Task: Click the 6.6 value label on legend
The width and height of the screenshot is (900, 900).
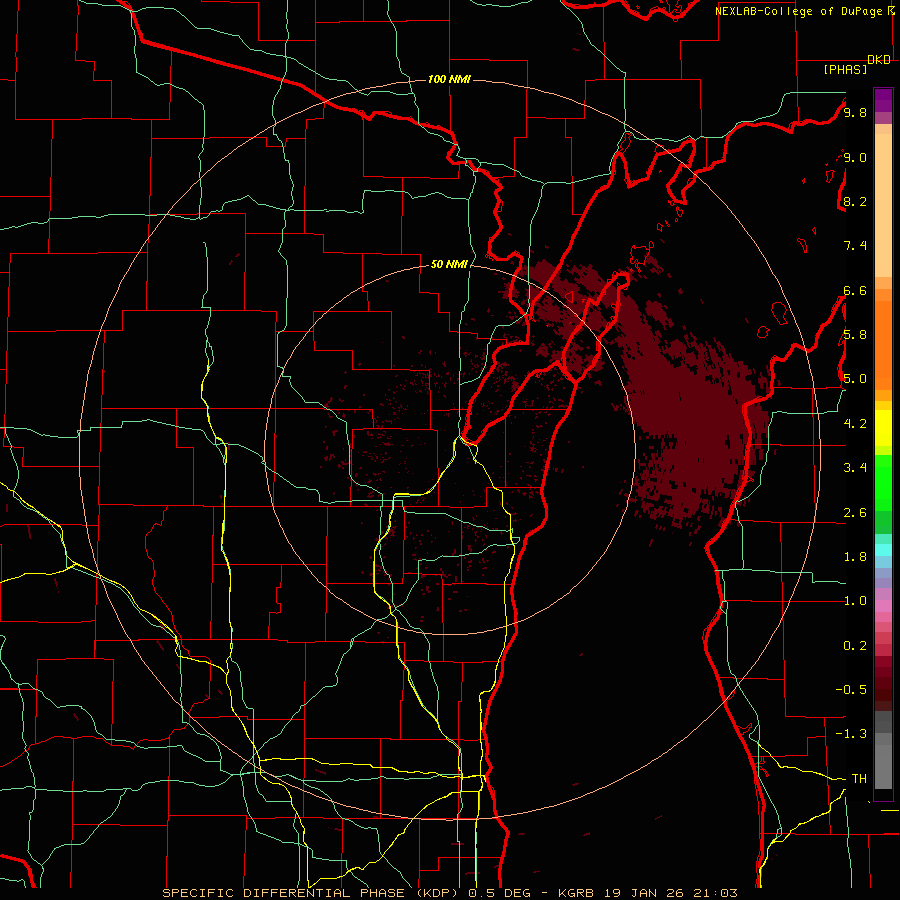Action: [855, 290]
